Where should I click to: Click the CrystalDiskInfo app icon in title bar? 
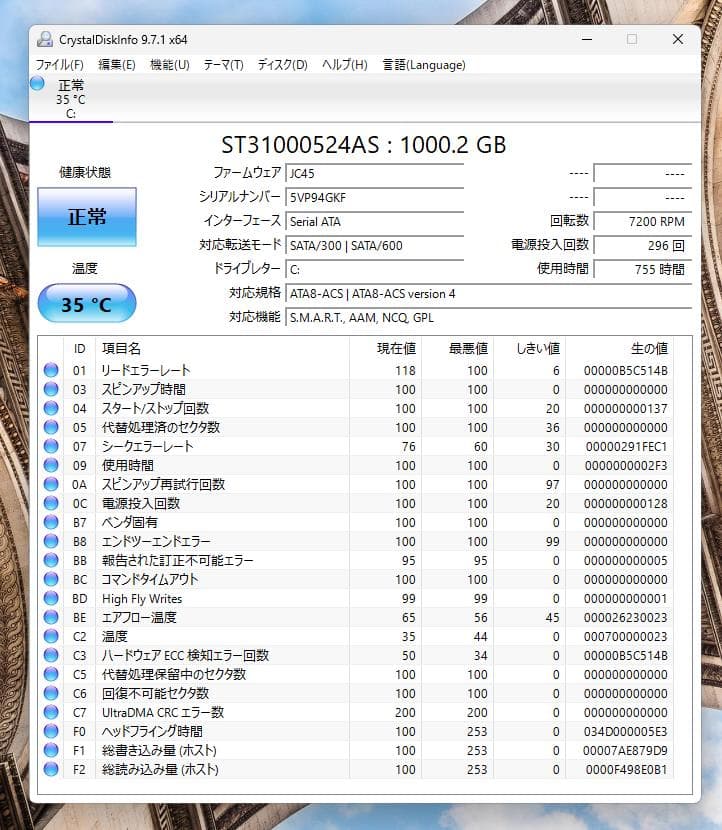coord(45,39)
